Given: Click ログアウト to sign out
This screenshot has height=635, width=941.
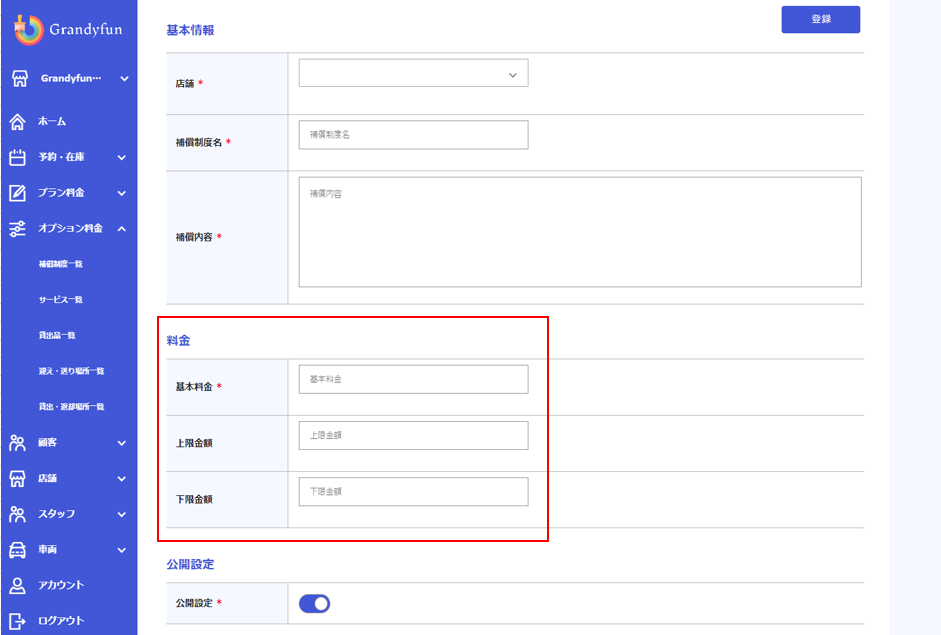Looking at the screenshot, I should (x=61, y=621).
